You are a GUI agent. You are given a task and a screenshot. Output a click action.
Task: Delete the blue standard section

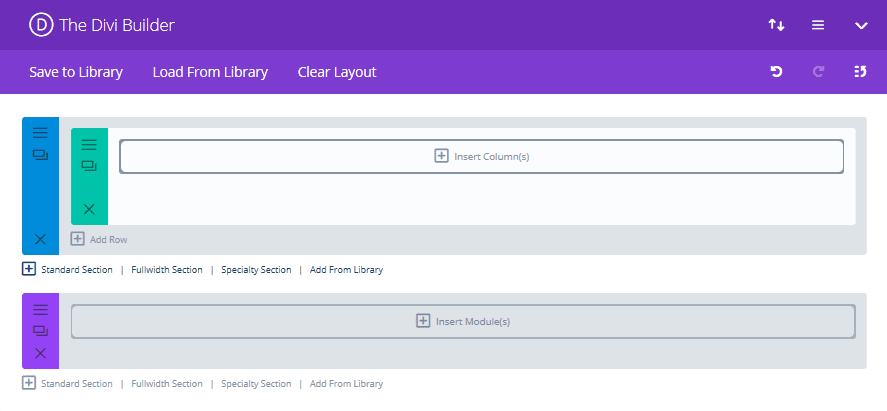40,239
